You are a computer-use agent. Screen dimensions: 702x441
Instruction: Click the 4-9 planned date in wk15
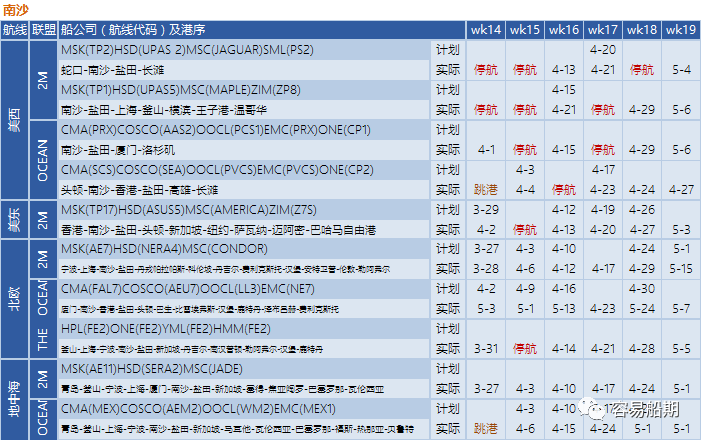point(525,289)
